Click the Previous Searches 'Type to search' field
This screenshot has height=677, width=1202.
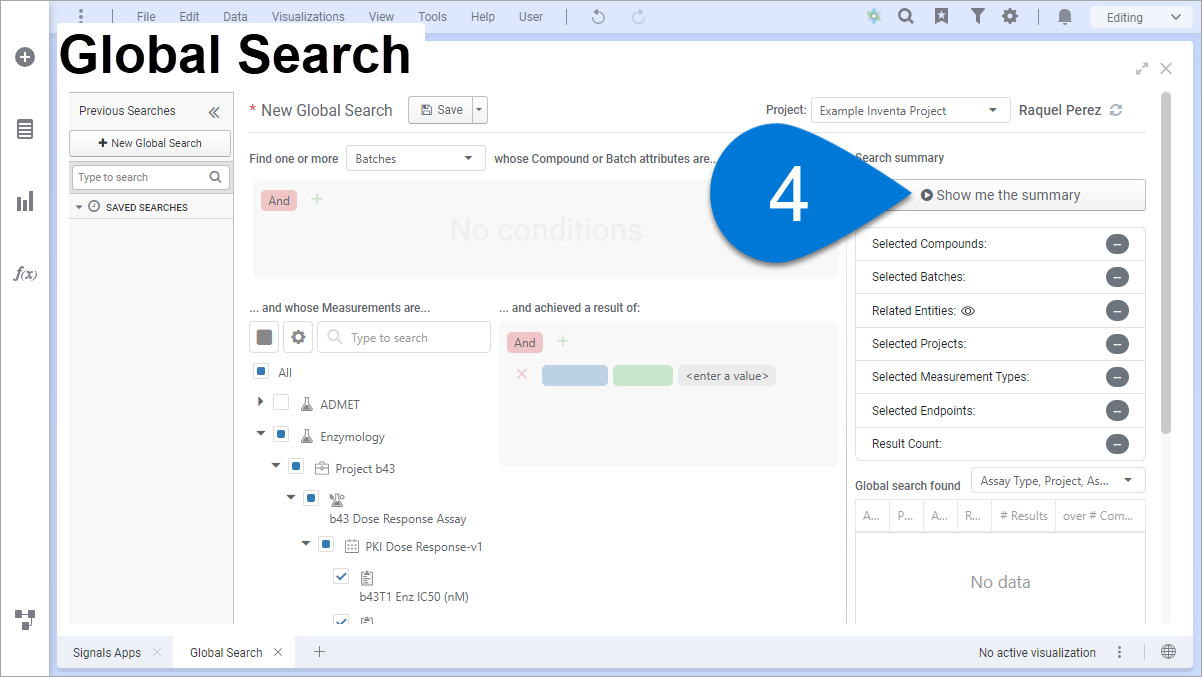pyautogui.click(x=150, y=177)
